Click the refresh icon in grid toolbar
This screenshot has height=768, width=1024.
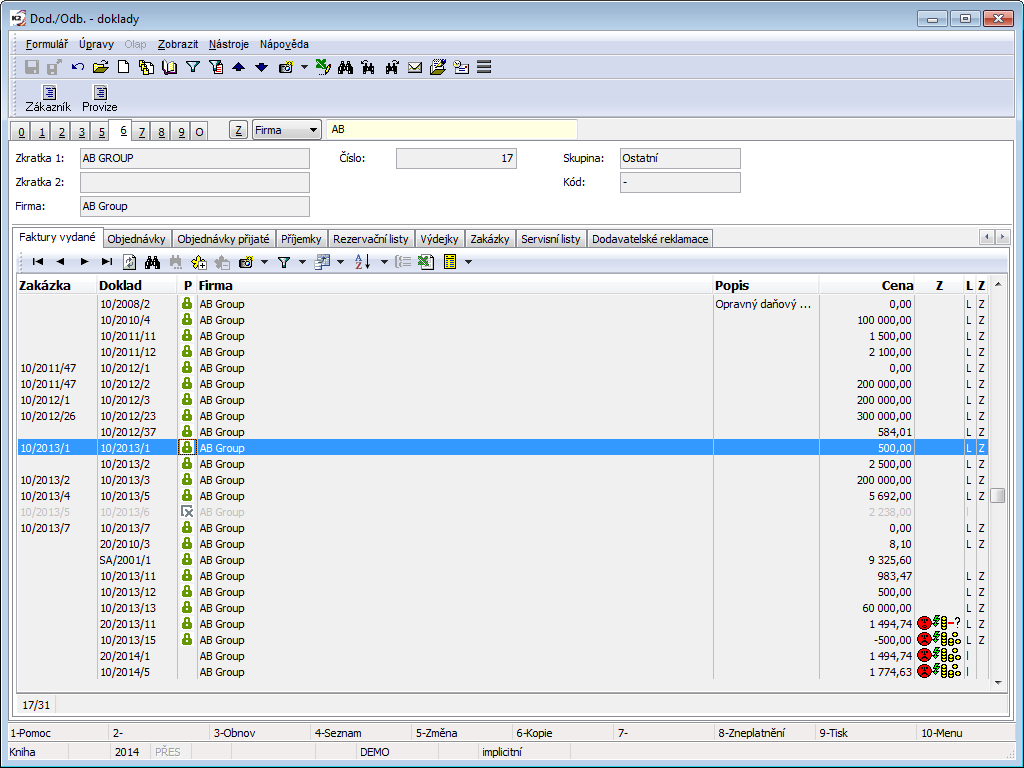(x=129, y=262)
